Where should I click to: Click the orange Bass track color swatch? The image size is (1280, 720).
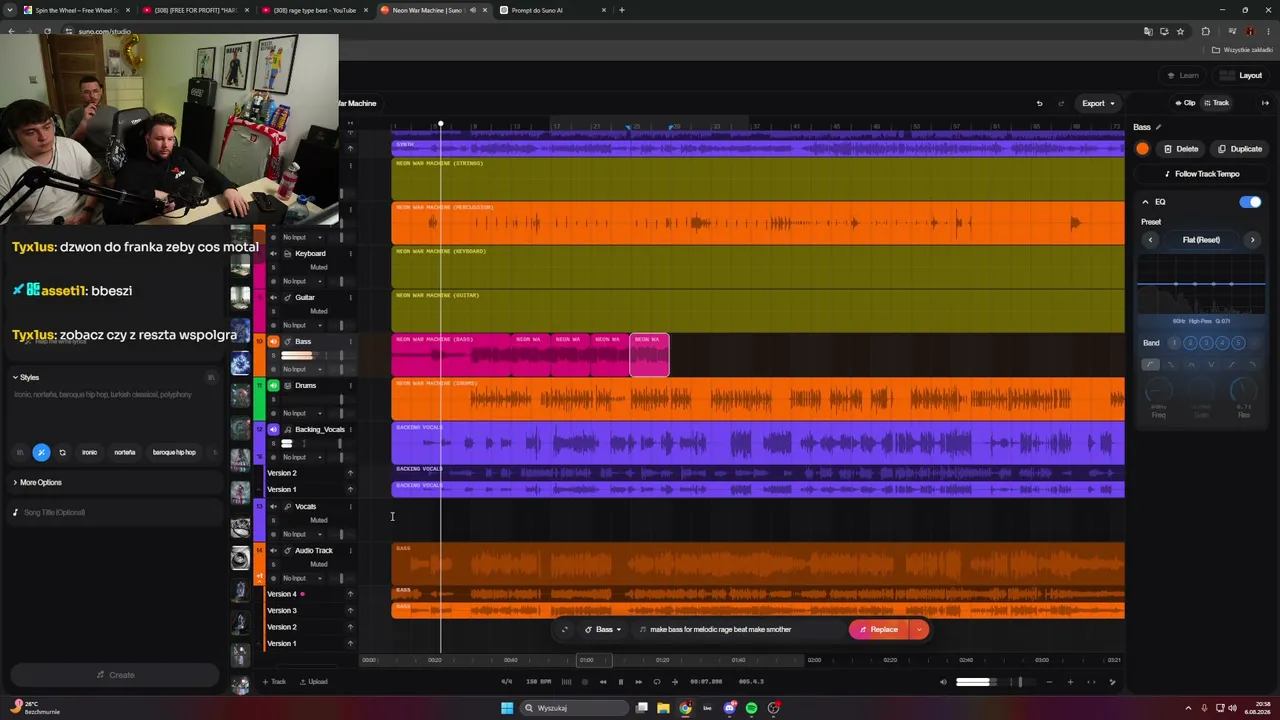pyautogui.click(x=1143, y=149)
